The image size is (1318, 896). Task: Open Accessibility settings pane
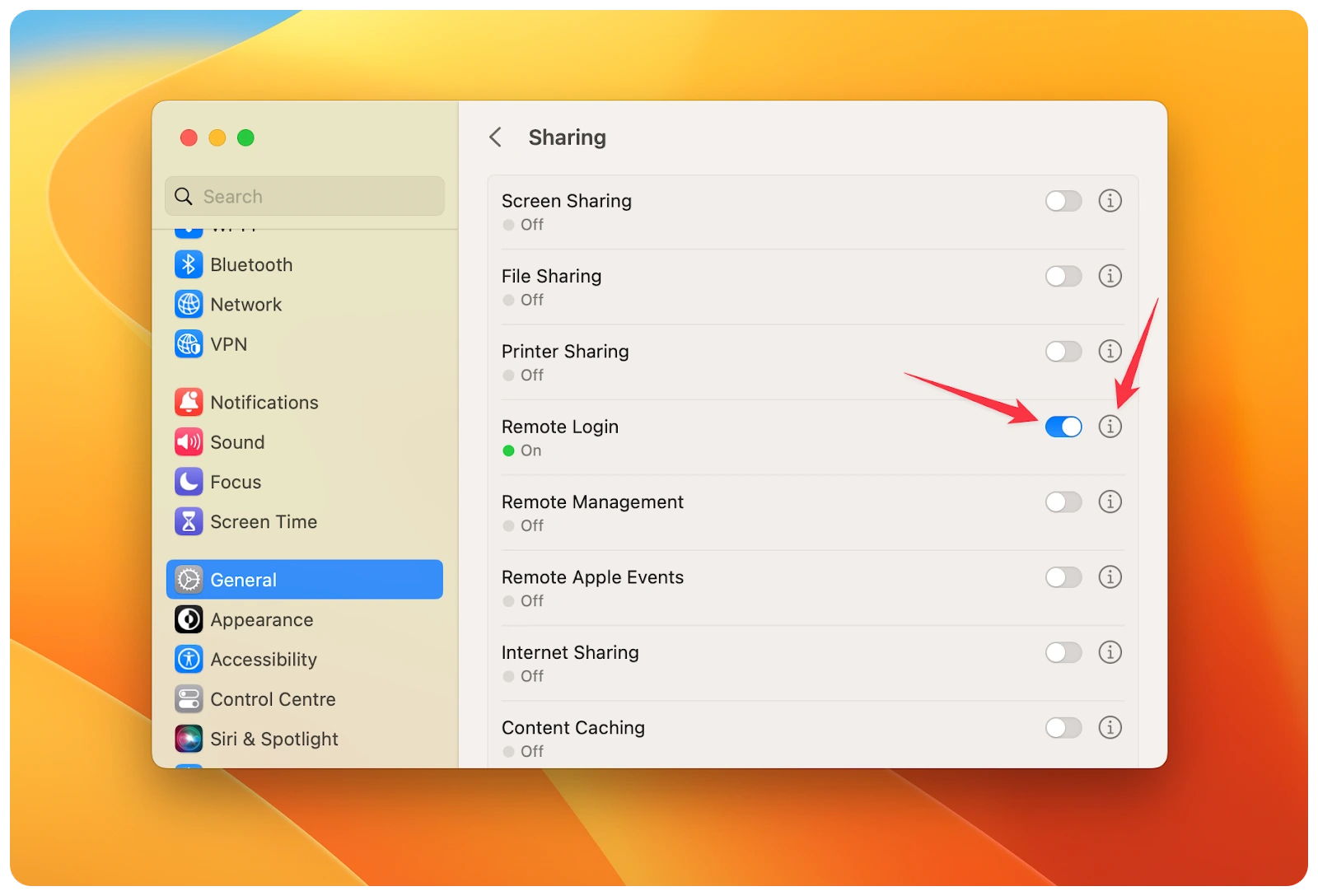(x=305, y=659)
